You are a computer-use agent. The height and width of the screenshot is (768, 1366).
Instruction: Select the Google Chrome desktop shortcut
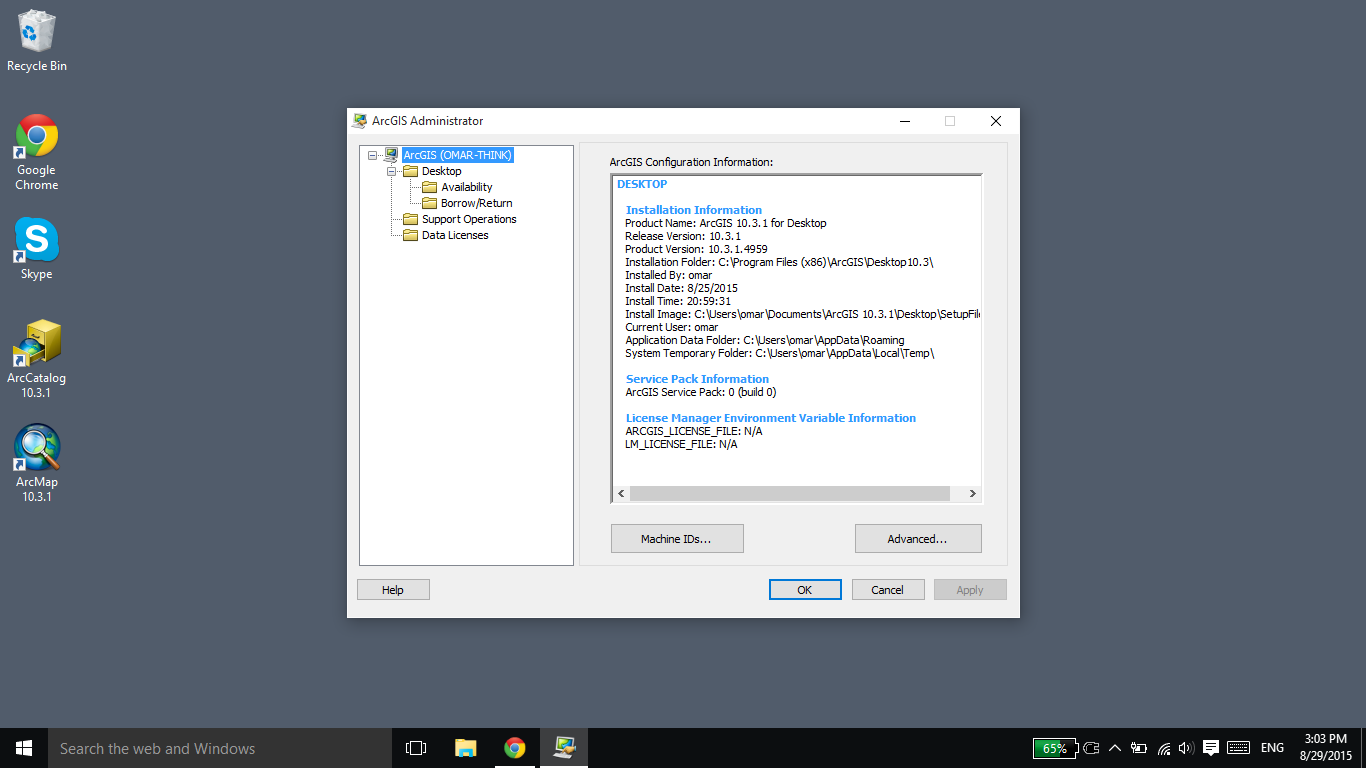36,152
